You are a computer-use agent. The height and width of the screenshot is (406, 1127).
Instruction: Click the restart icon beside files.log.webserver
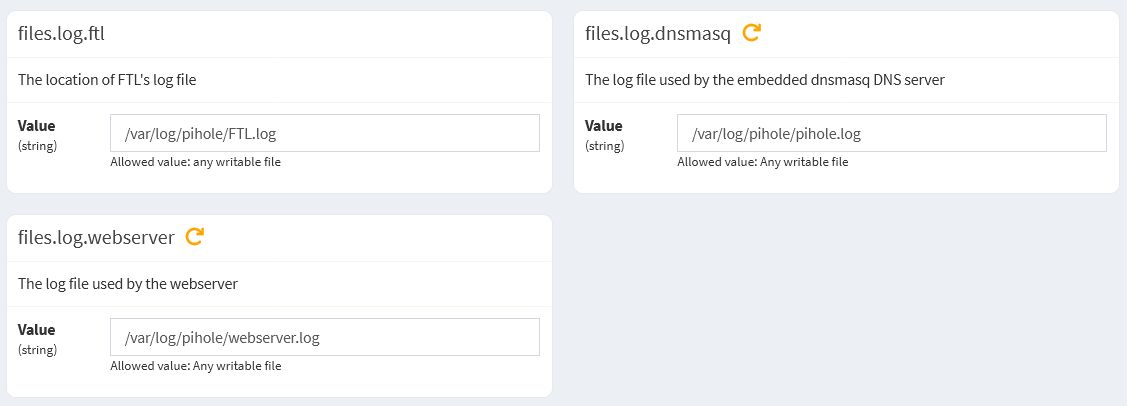(195, 237)
